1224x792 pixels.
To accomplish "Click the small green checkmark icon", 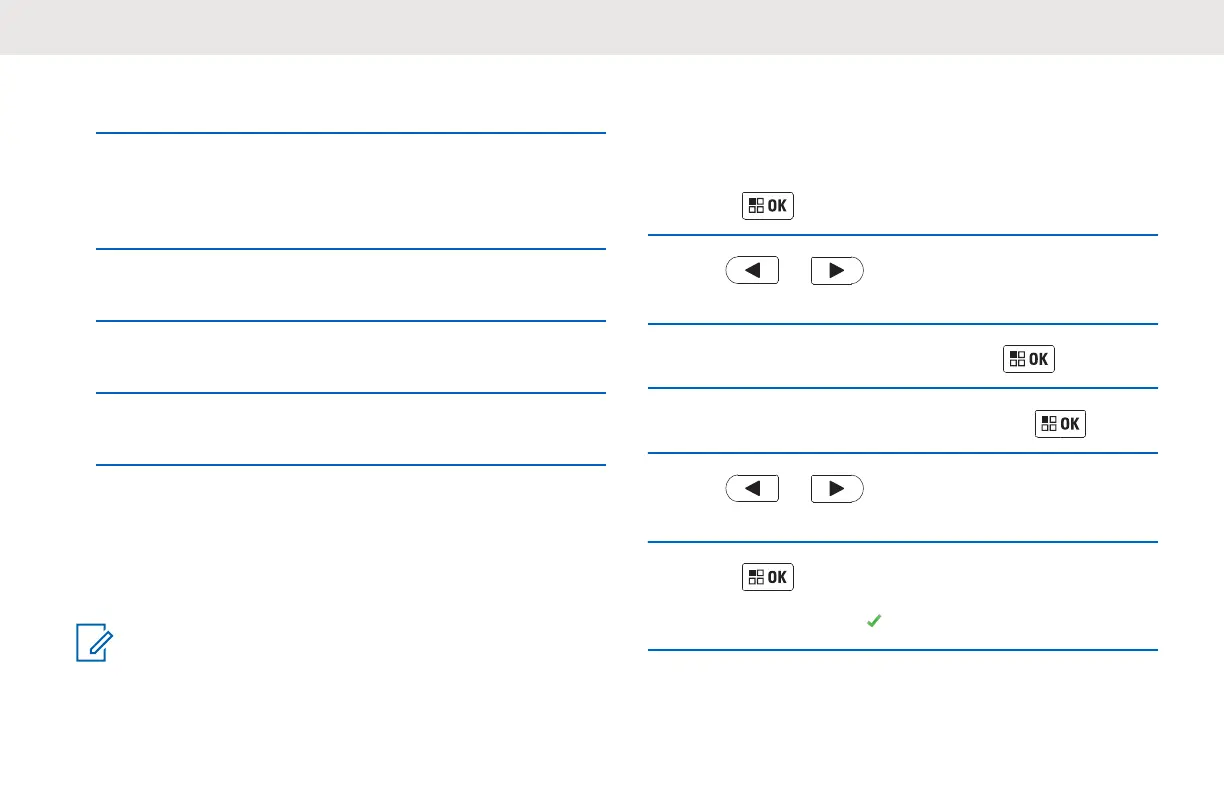I will point(873,621).
